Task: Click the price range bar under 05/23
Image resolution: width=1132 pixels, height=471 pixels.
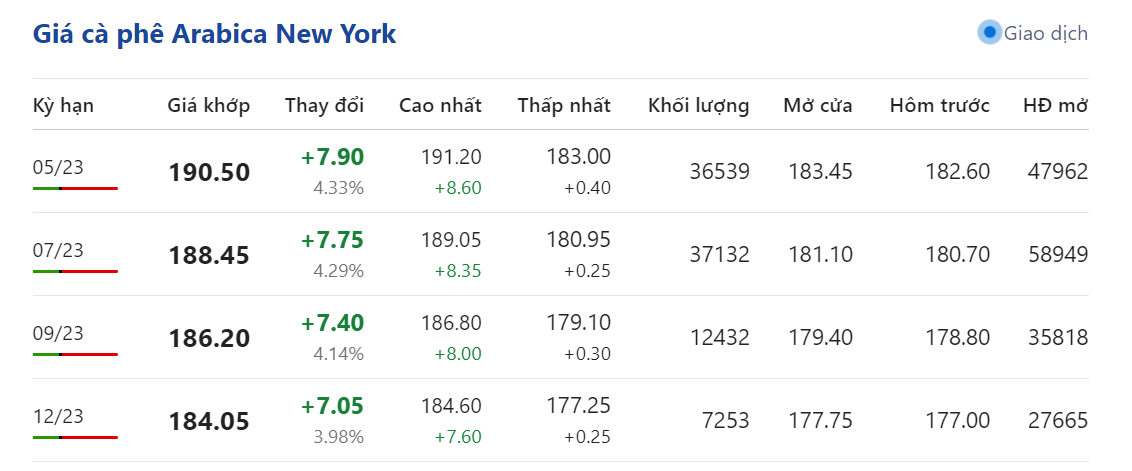Action: click(75, 188)
